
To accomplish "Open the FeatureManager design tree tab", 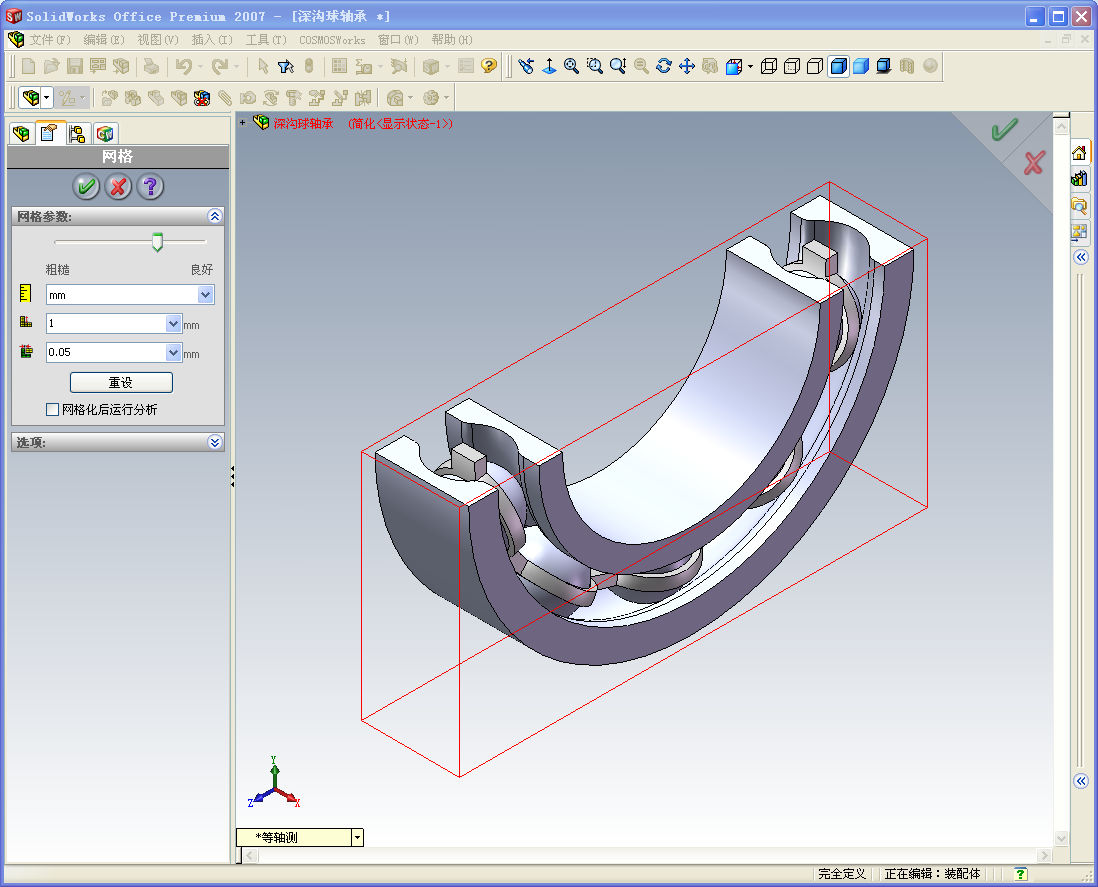I will click(x=22, y=133).
